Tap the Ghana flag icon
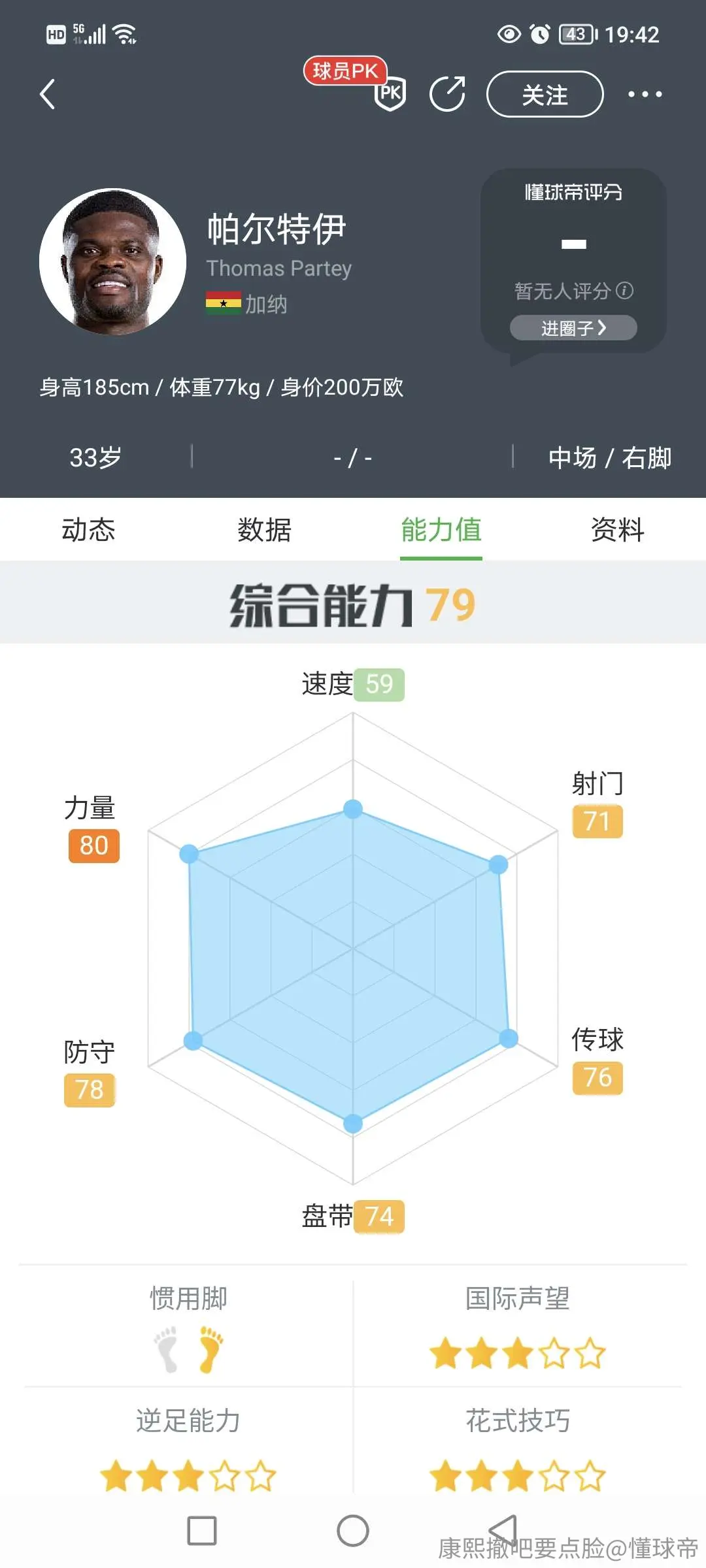This screenshot has width=706, height=1568. coord(224,303)
